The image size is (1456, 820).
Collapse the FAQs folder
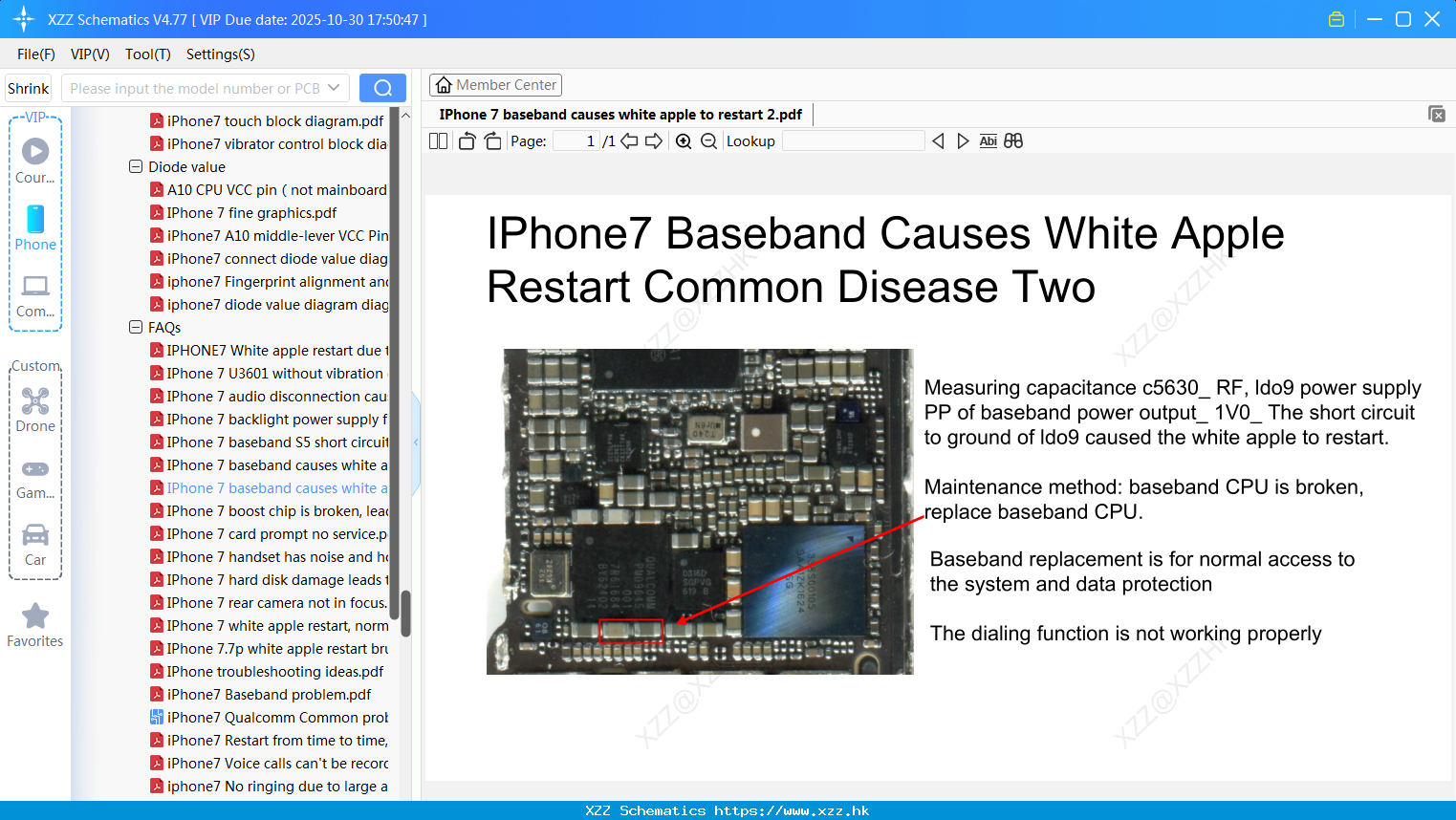point(136,327)
